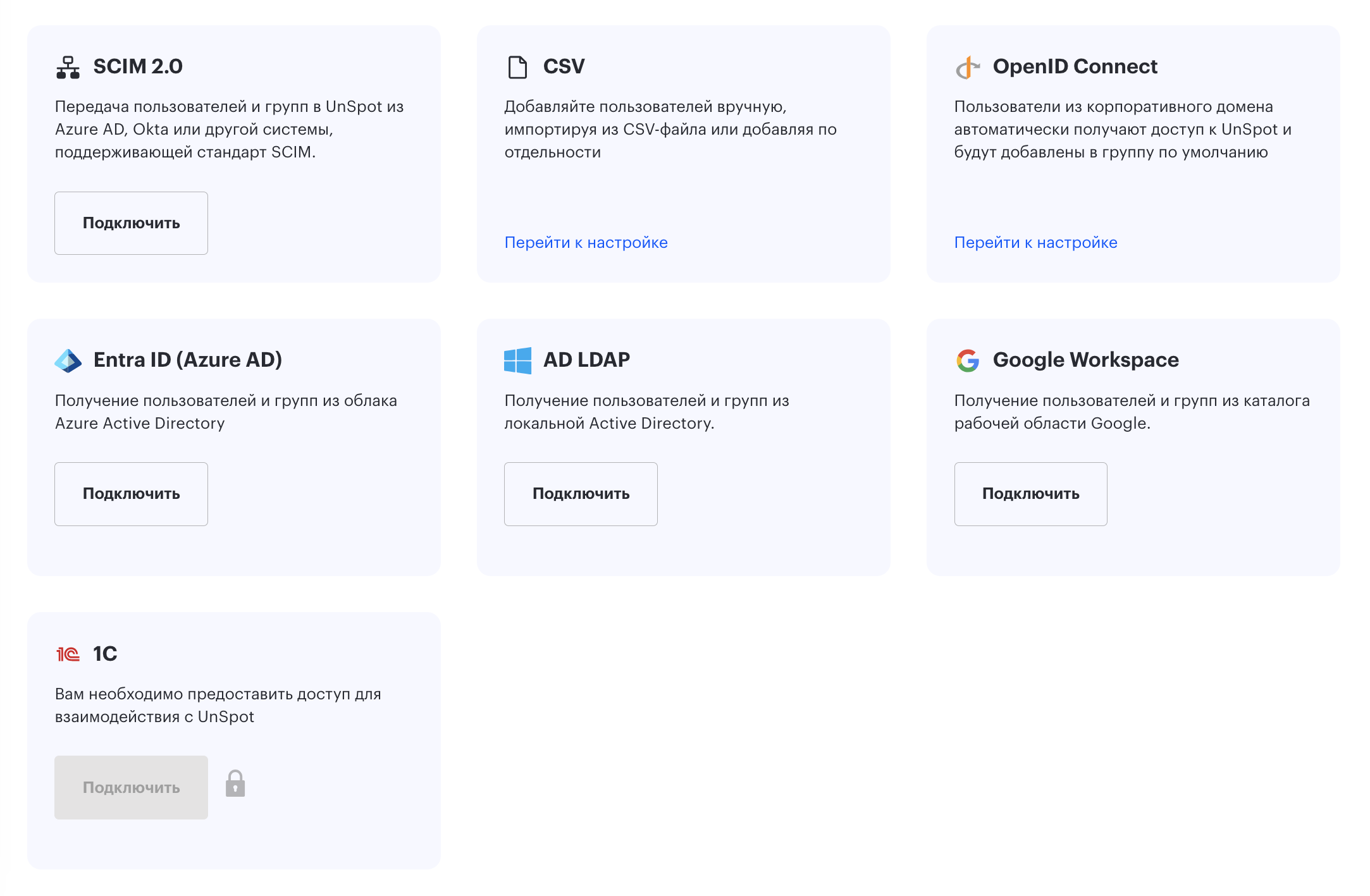Viewport: 1370px width, 896px height.
Task: Click 1C description about granting access
Action: pyautogui.click(x=218, y=706)
